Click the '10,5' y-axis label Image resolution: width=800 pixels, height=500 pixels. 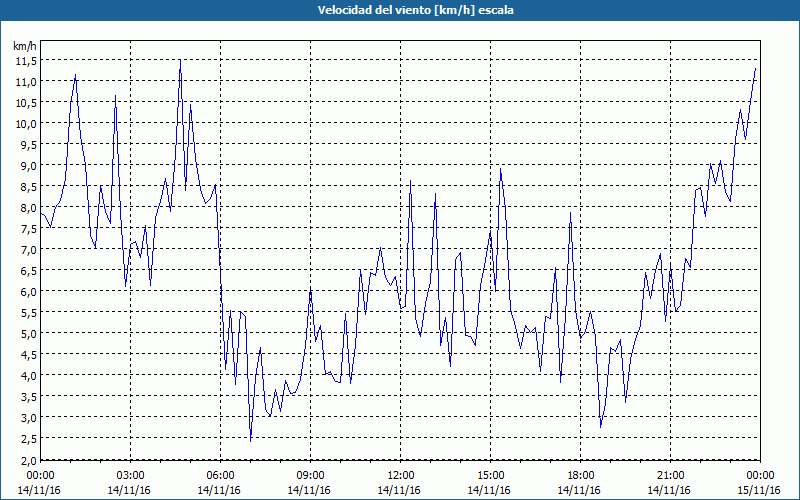26,103
